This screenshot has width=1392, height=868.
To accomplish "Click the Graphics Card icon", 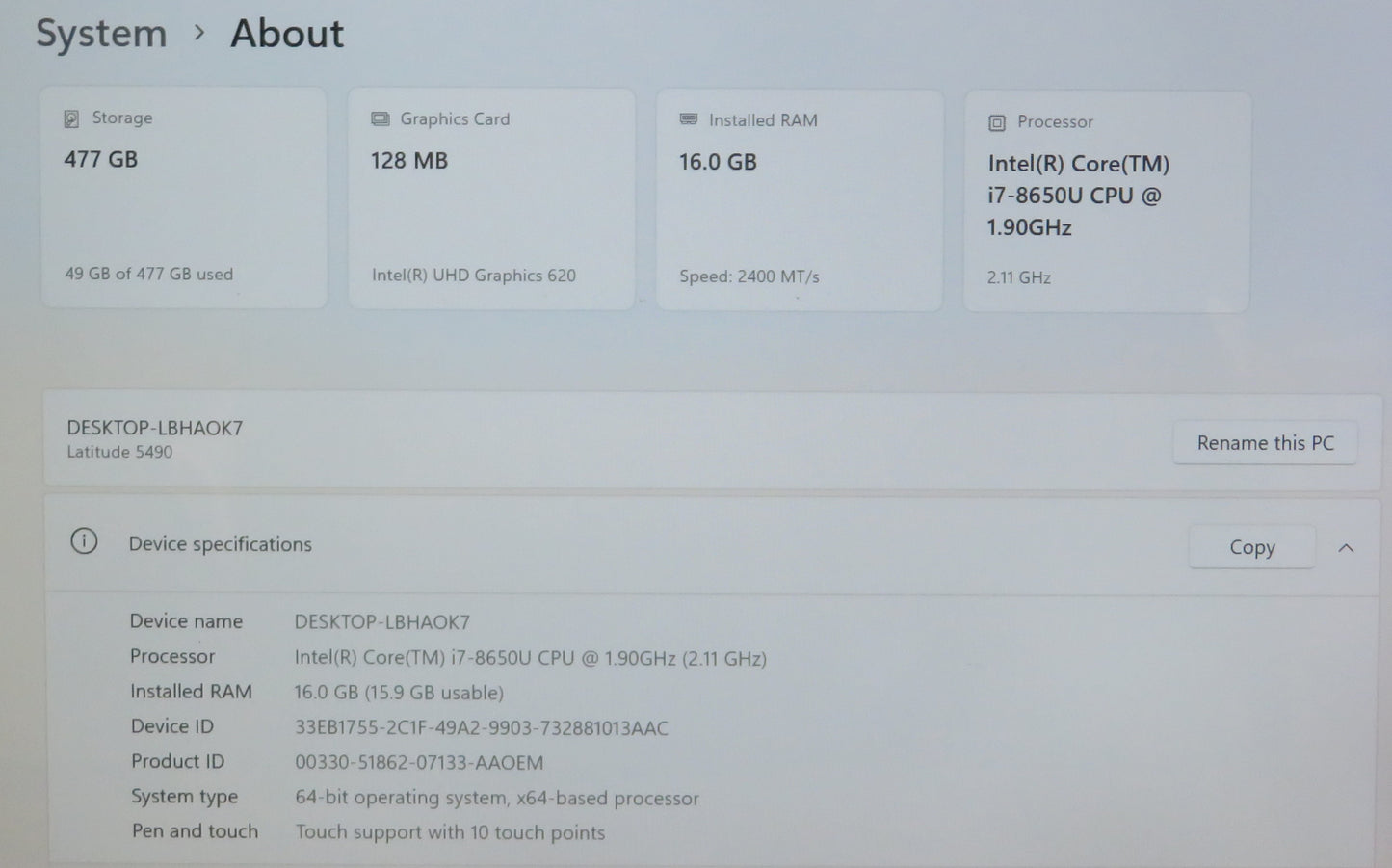I will pos(381,118).
